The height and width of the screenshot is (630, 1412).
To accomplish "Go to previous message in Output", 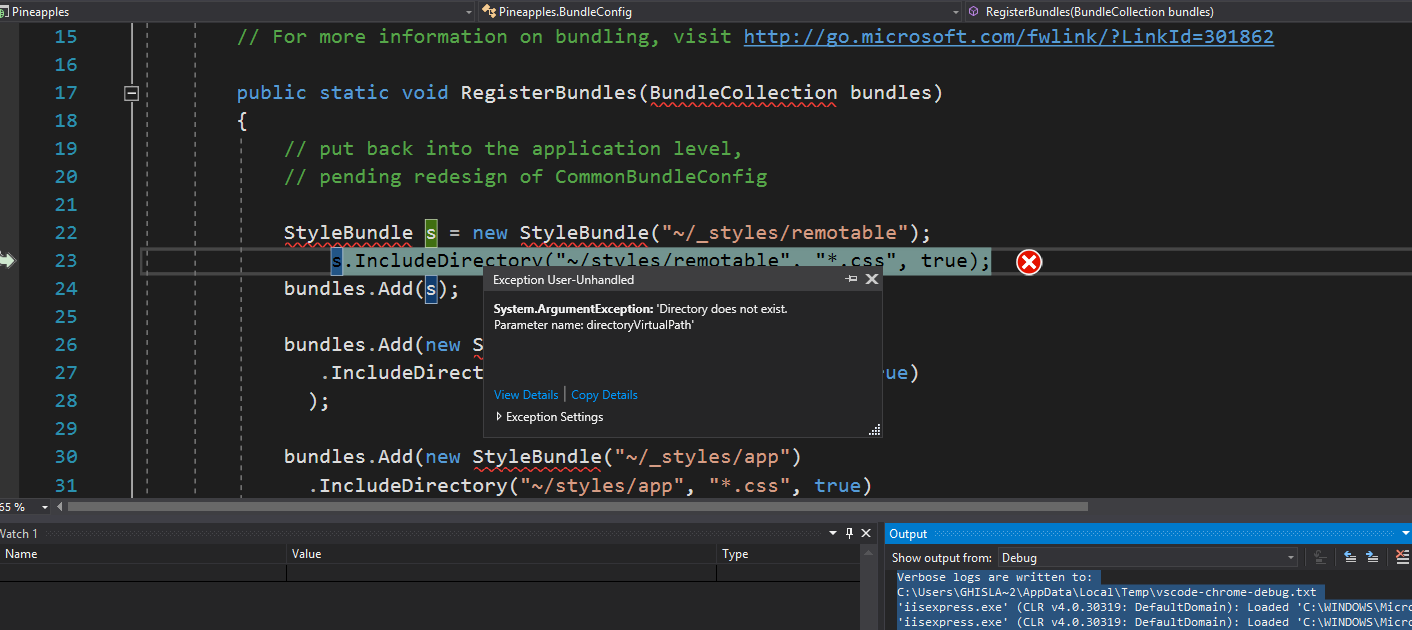I will (1350, 557).
